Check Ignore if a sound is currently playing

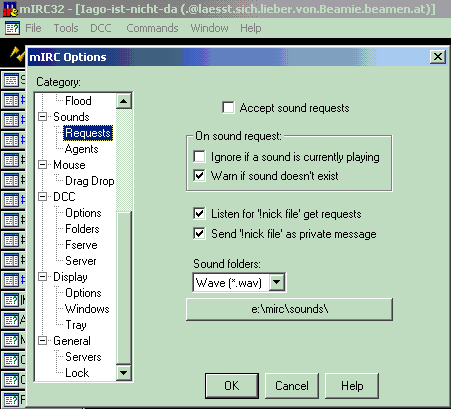[199, 157]
